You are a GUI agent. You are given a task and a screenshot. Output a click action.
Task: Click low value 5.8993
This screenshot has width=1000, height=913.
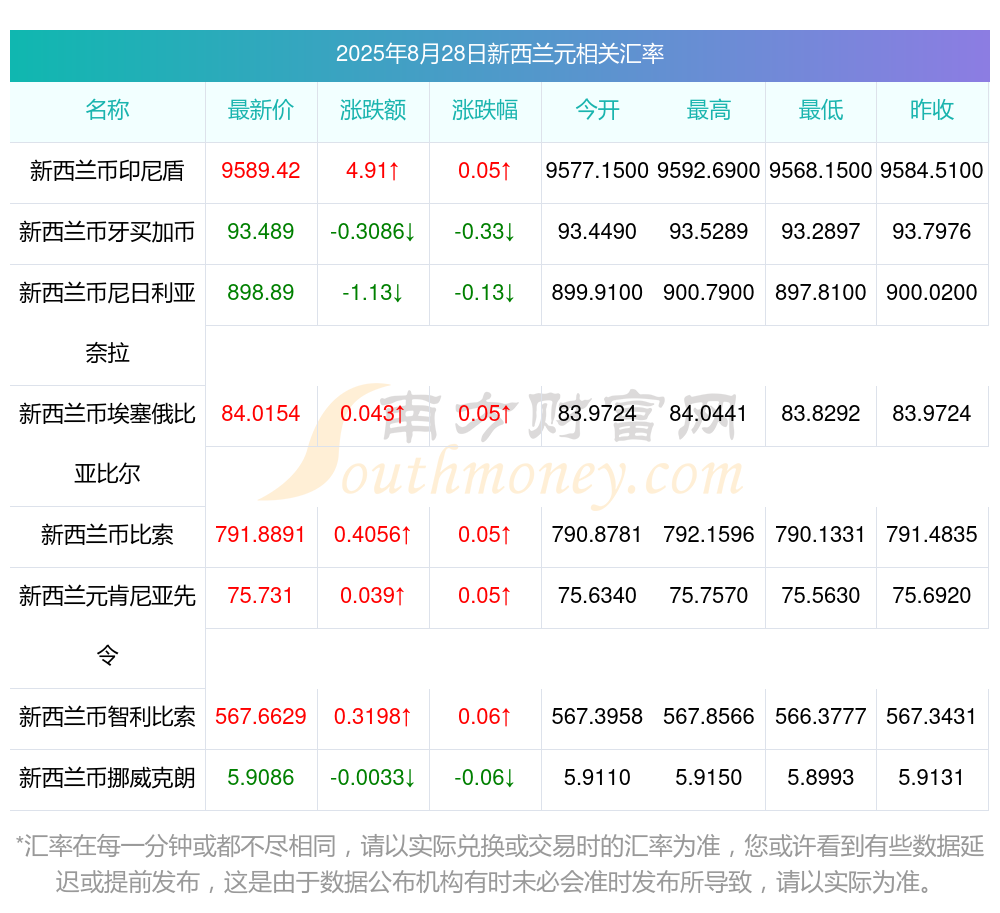(821, 778)
